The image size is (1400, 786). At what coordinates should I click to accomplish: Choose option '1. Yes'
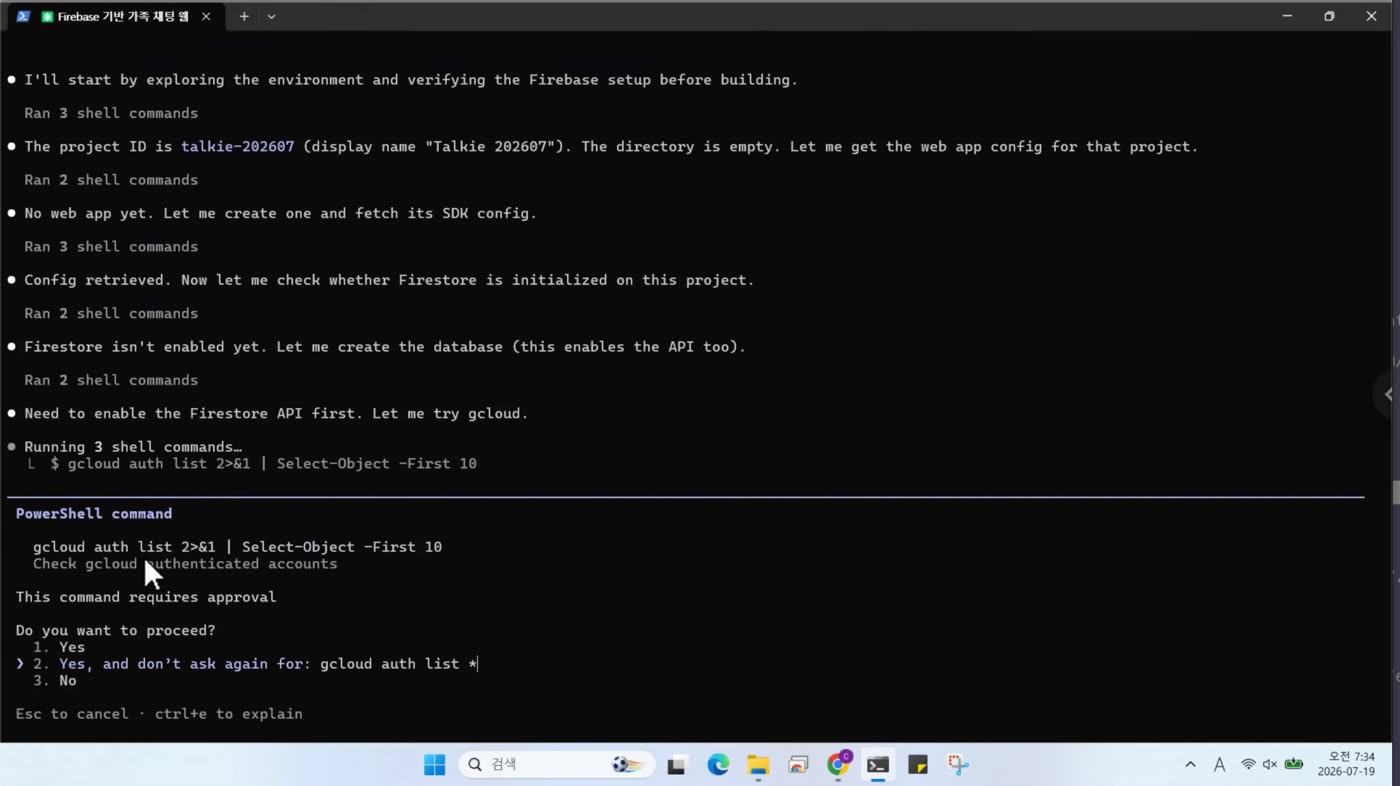59,647
